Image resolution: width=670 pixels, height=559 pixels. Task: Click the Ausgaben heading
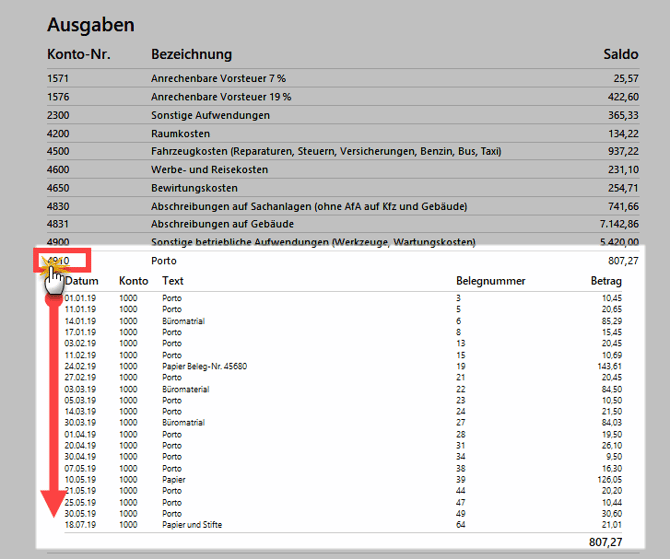(x=90, y=25)
